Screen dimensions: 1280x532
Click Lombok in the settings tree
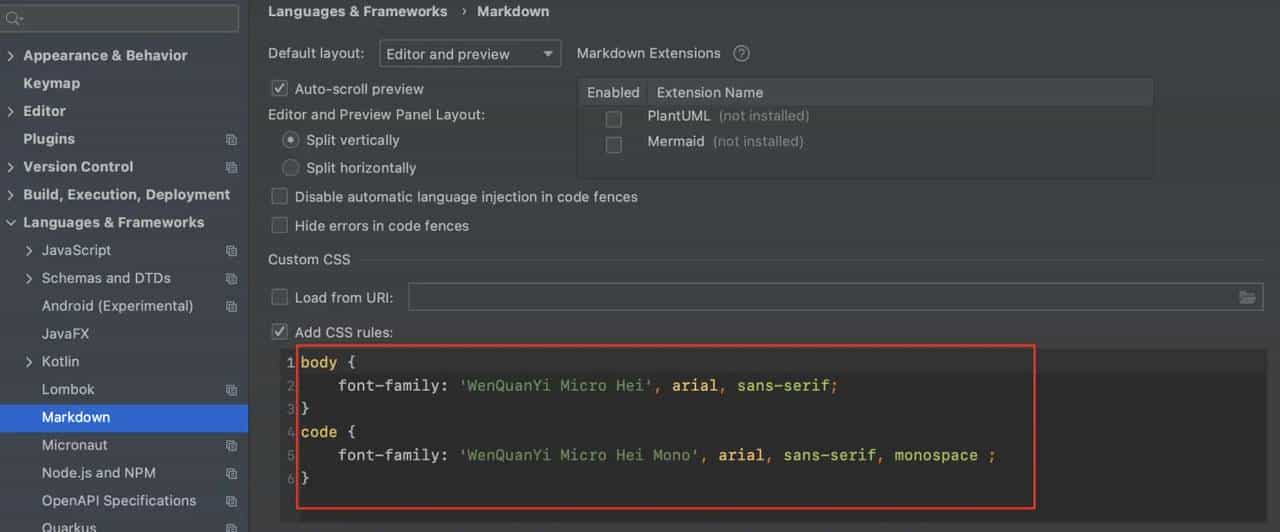[x=68, y=389]
